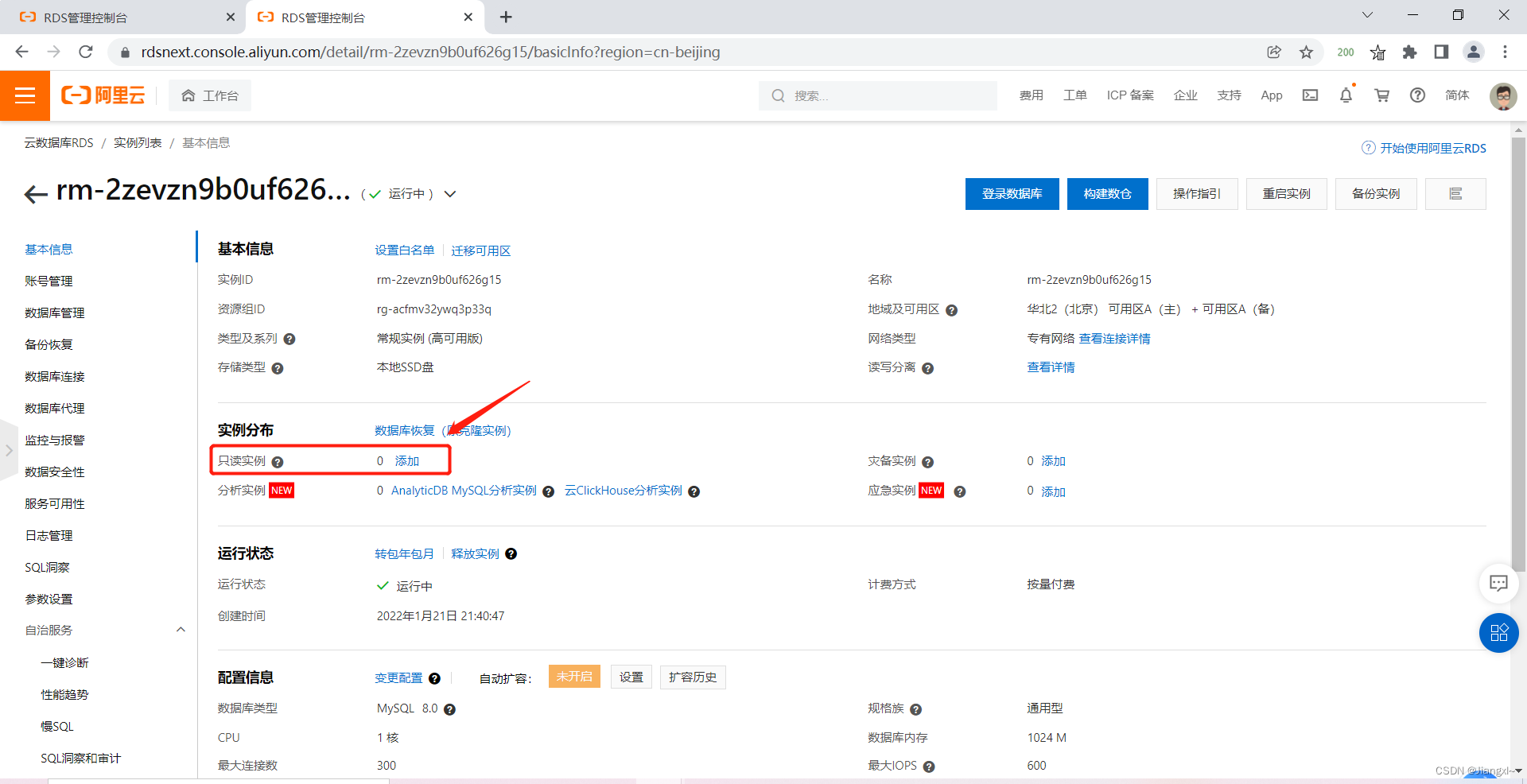Click the help icon beside AnalyticDB MySQL分析实例
Screen dimensions: 1527x784
[x=548, y=491]
